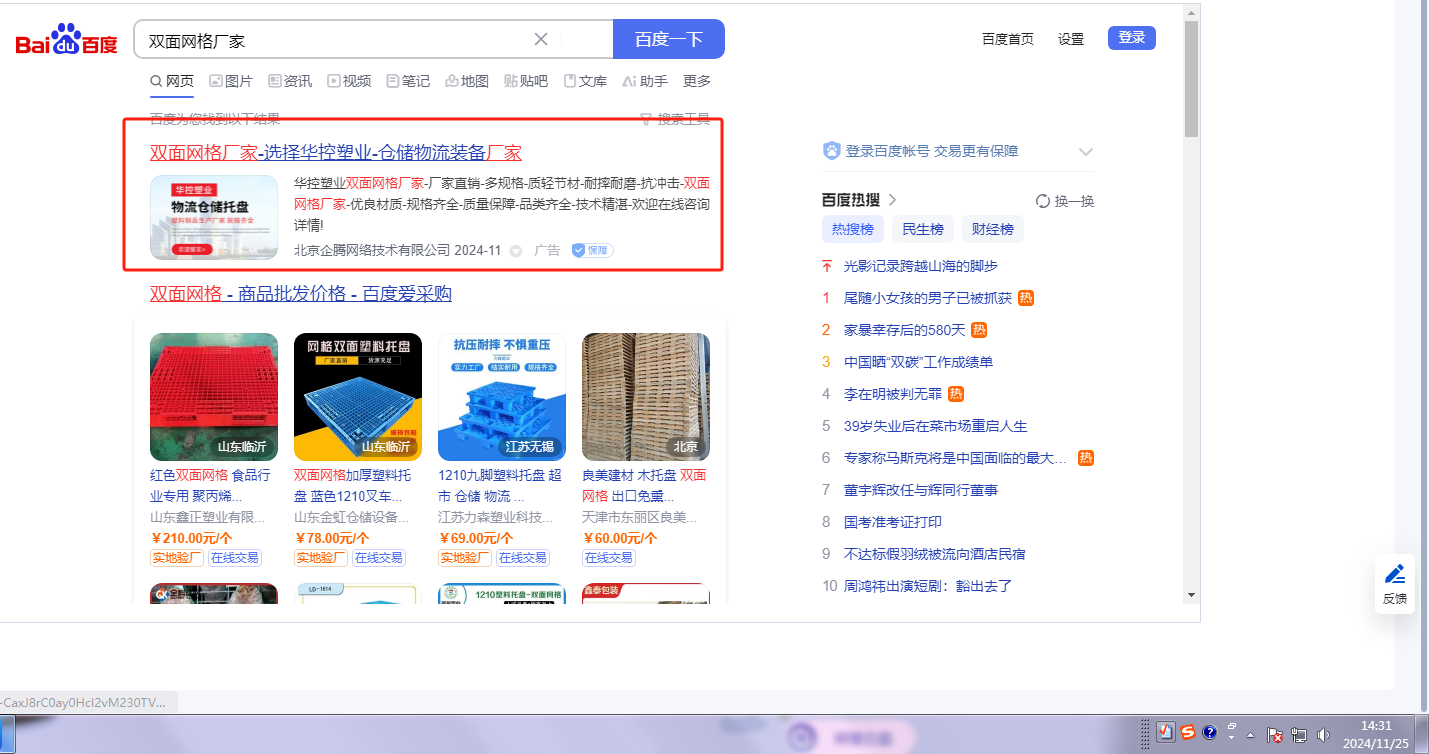Open 双面网格 - 商品批发价格 - 百度爱采购 link

pyautogui.click(x=301, y=294)
